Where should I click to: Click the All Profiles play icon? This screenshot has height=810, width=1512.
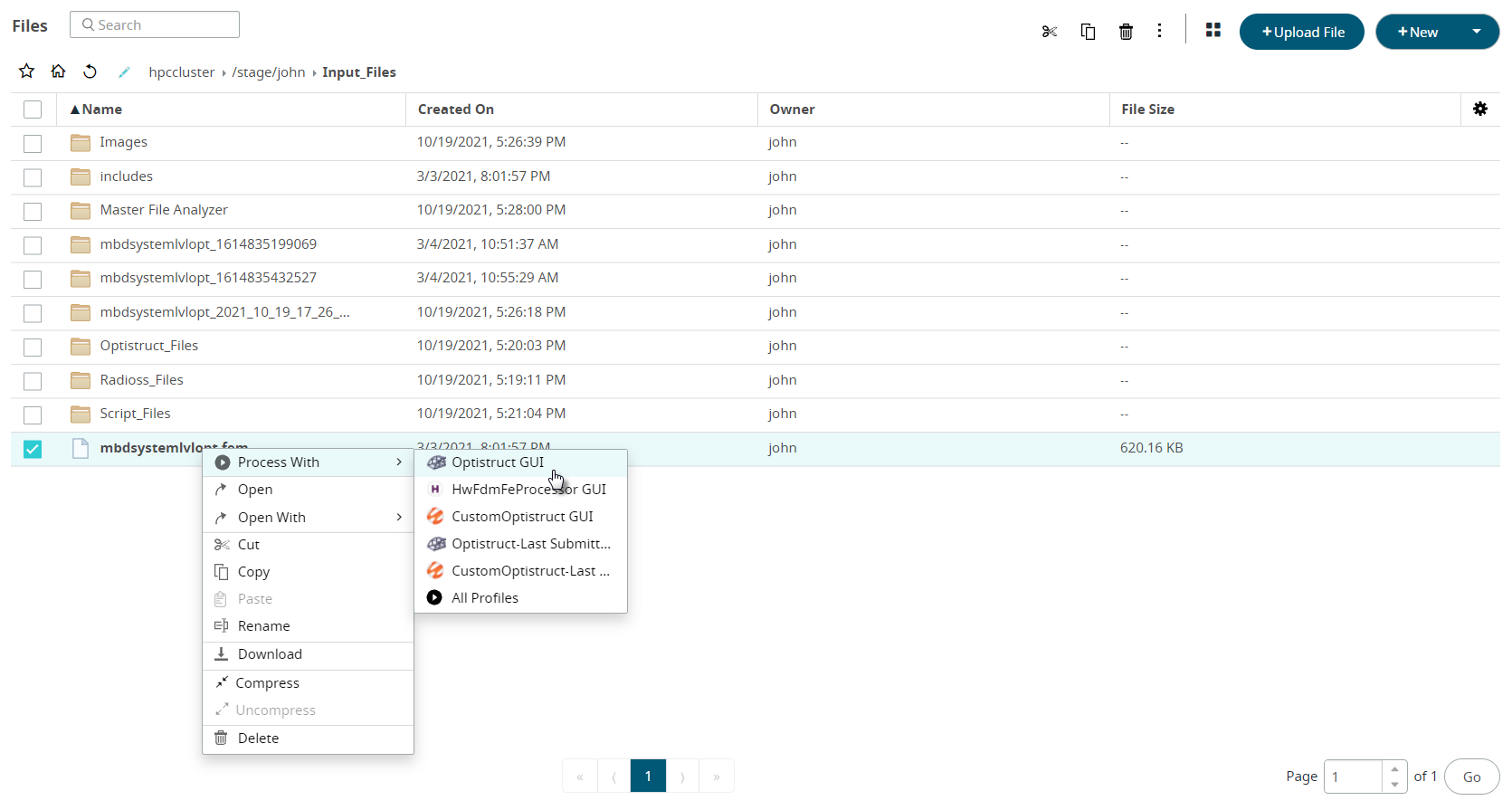click(434, 598)
